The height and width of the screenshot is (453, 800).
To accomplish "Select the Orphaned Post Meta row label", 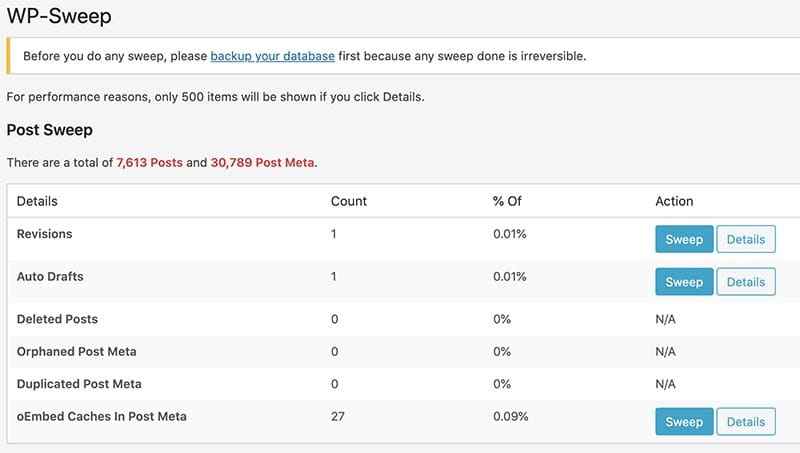I will pyautogui.click(x=77, y=351).
